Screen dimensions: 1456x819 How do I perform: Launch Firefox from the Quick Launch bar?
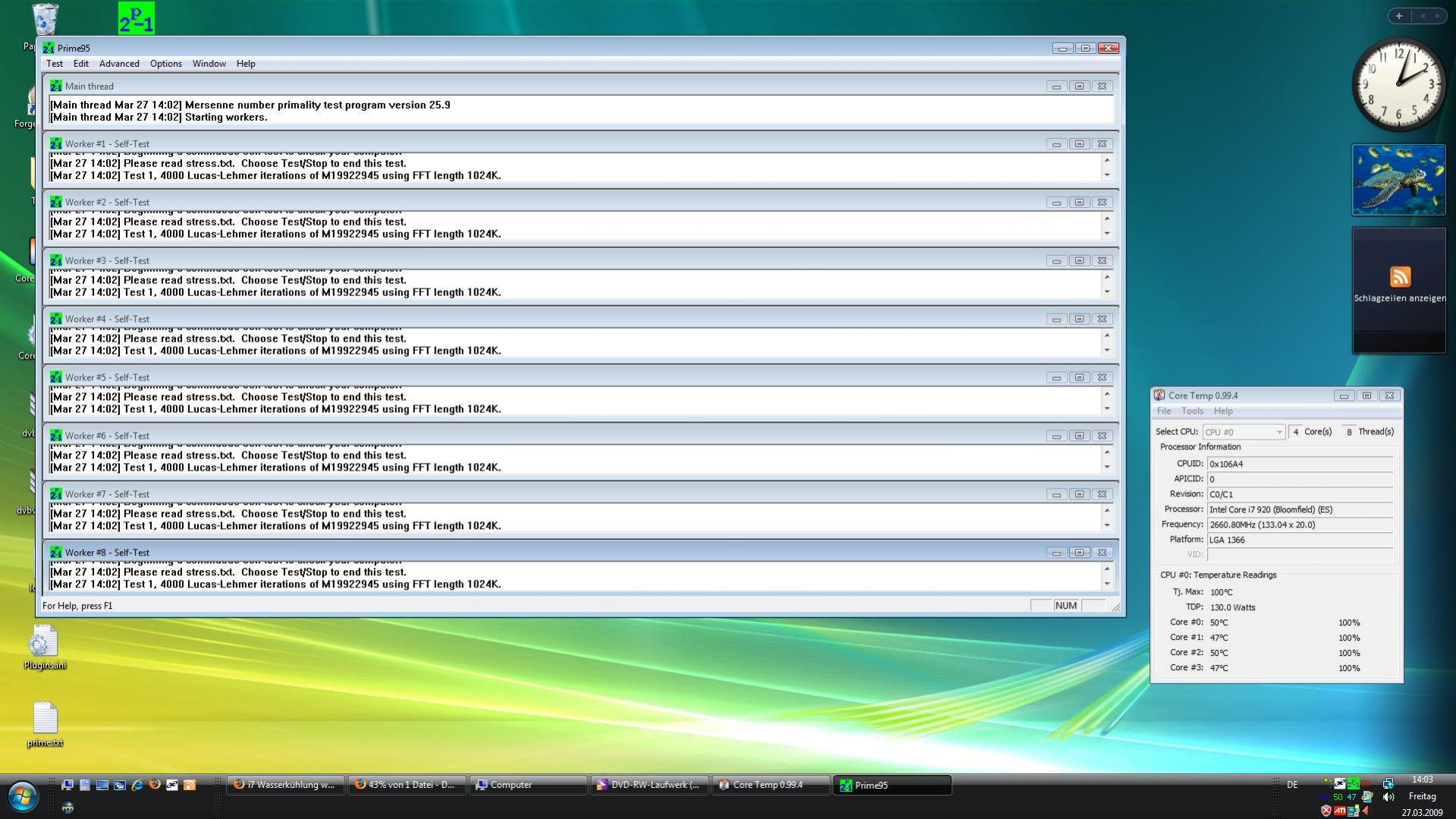(155, 785)
